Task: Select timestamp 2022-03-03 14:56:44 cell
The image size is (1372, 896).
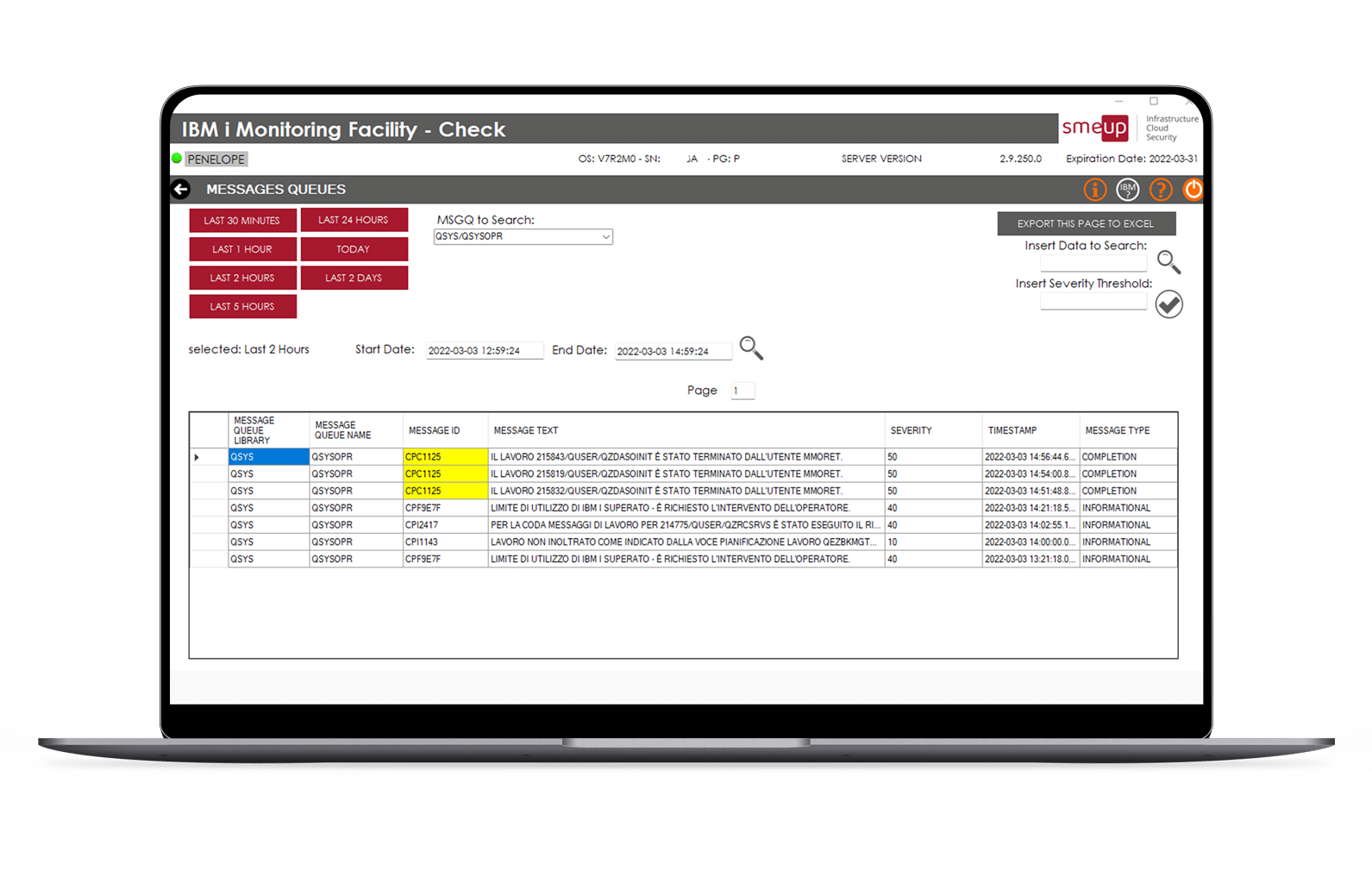Action: (1031, 457)
